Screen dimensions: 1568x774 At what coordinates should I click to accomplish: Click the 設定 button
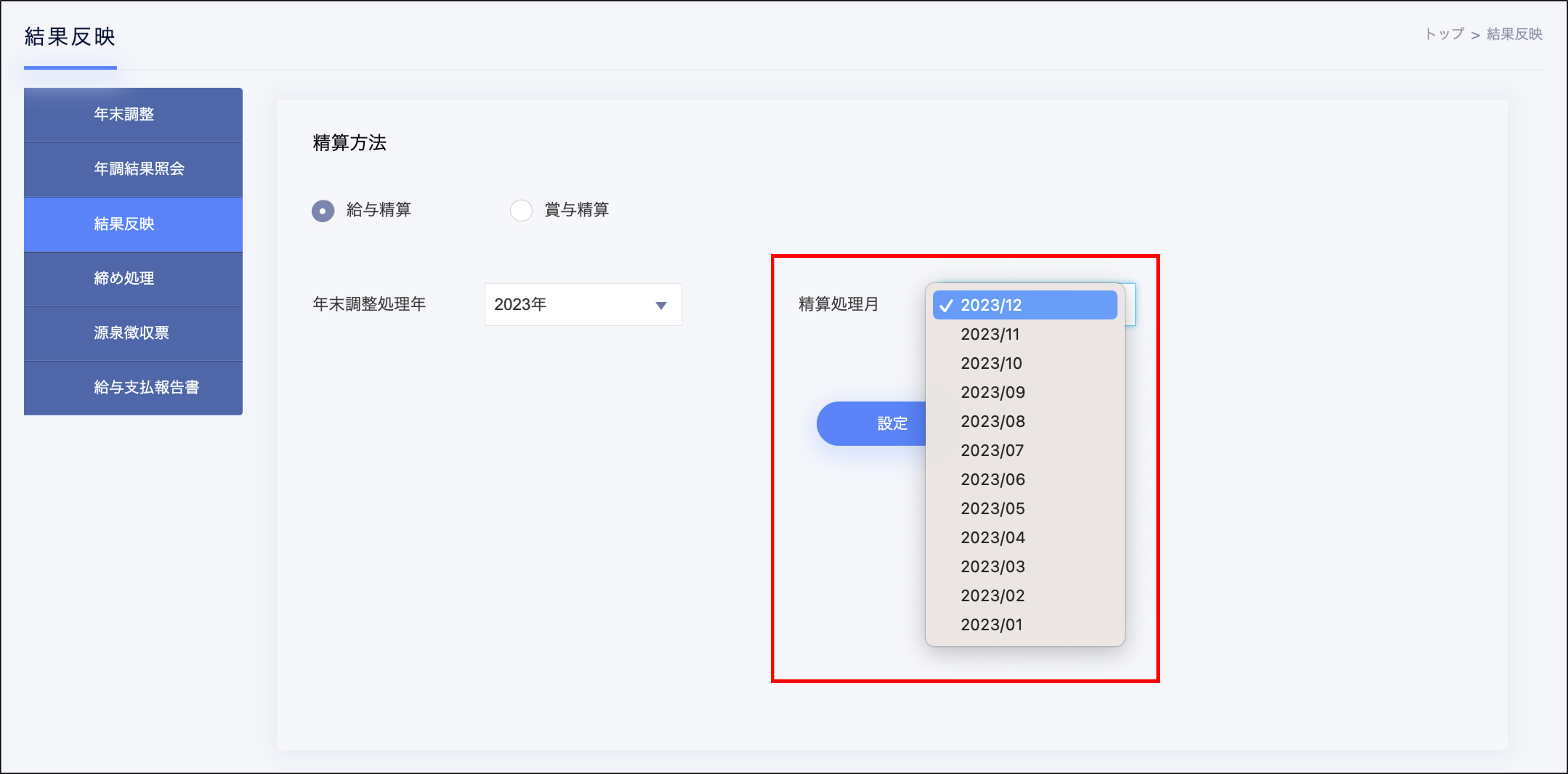click(872, 423)
